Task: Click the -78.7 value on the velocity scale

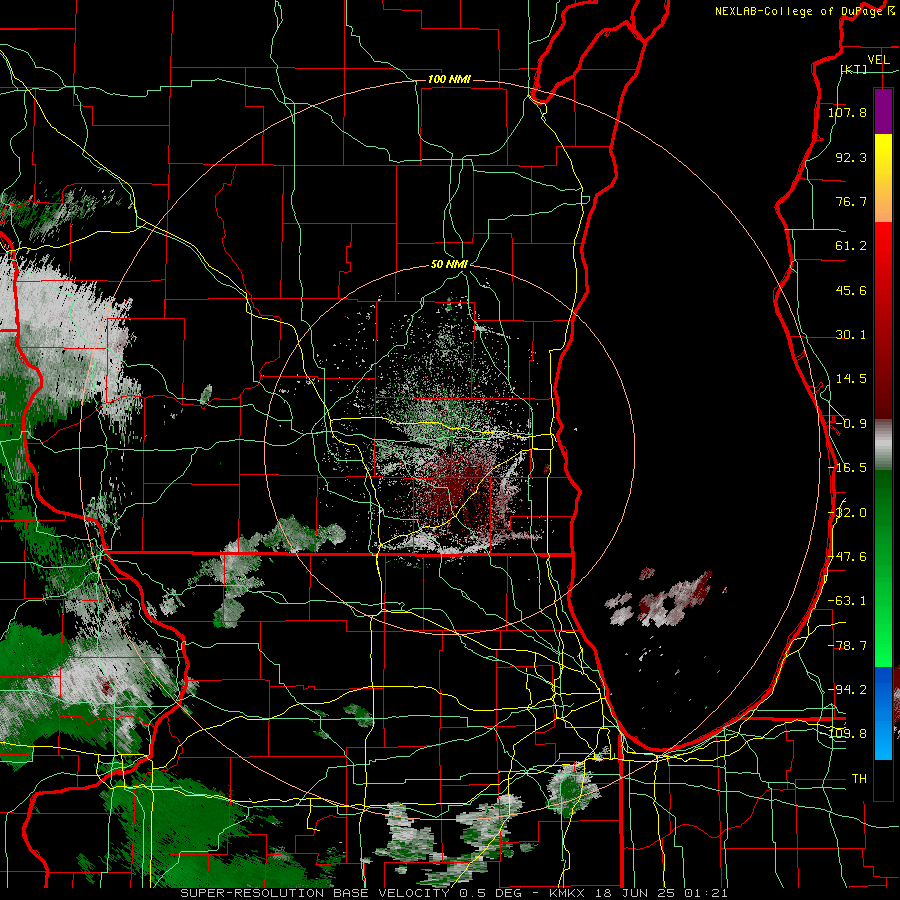Action: pyautogui.click(x=847, y=646)
